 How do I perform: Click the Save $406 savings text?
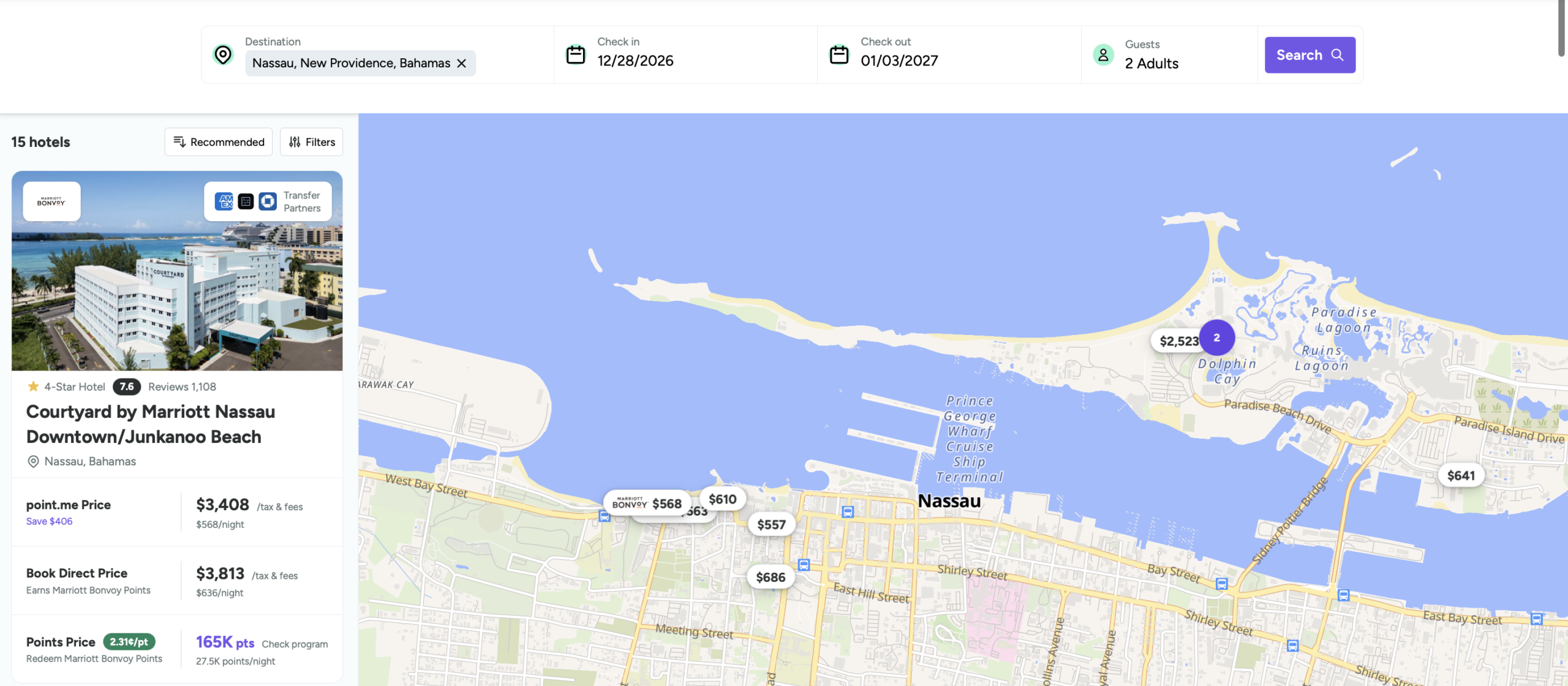coord(49,521)
